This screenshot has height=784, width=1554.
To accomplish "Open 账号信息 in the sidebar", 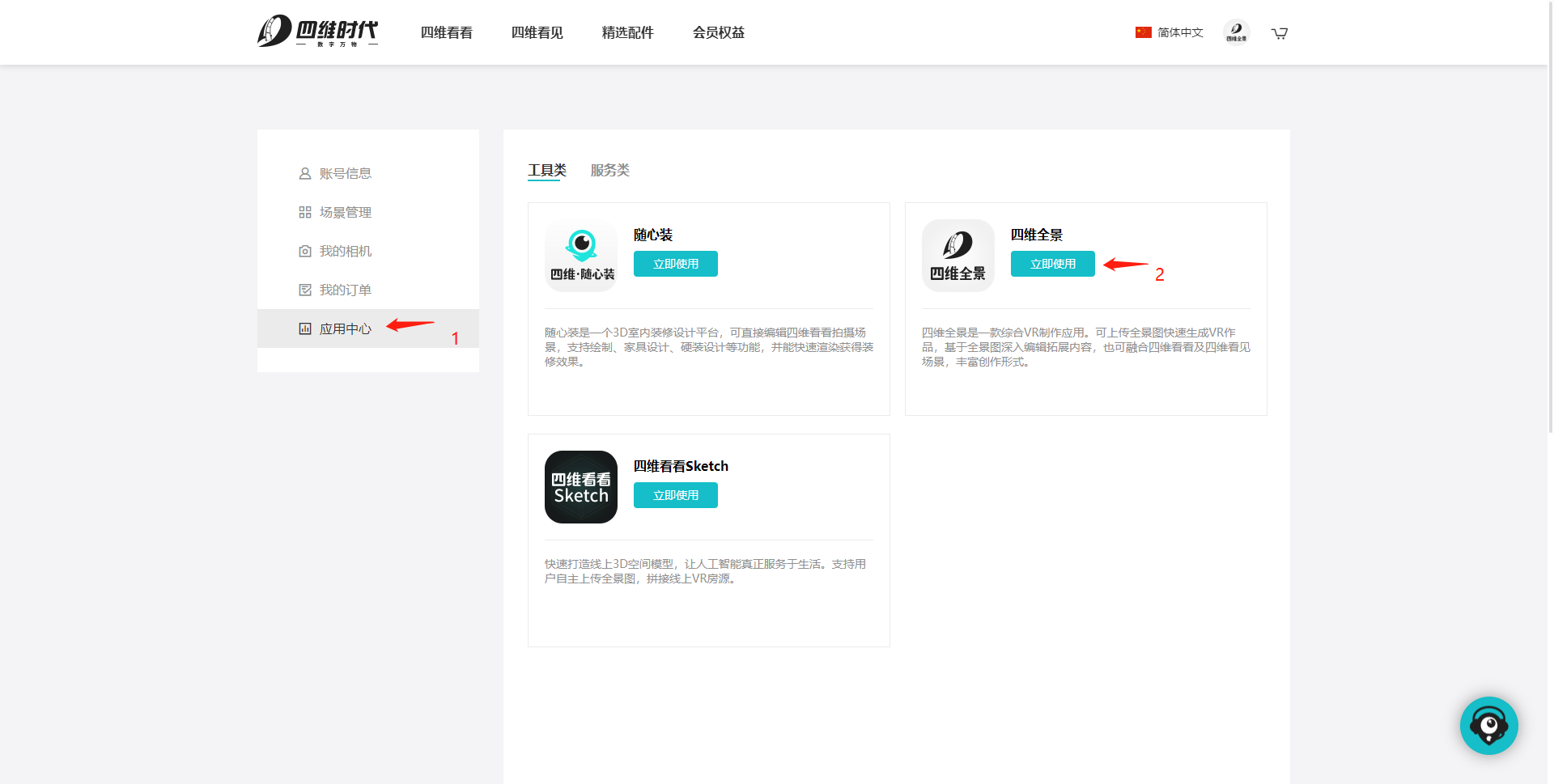I will point(345,173).
